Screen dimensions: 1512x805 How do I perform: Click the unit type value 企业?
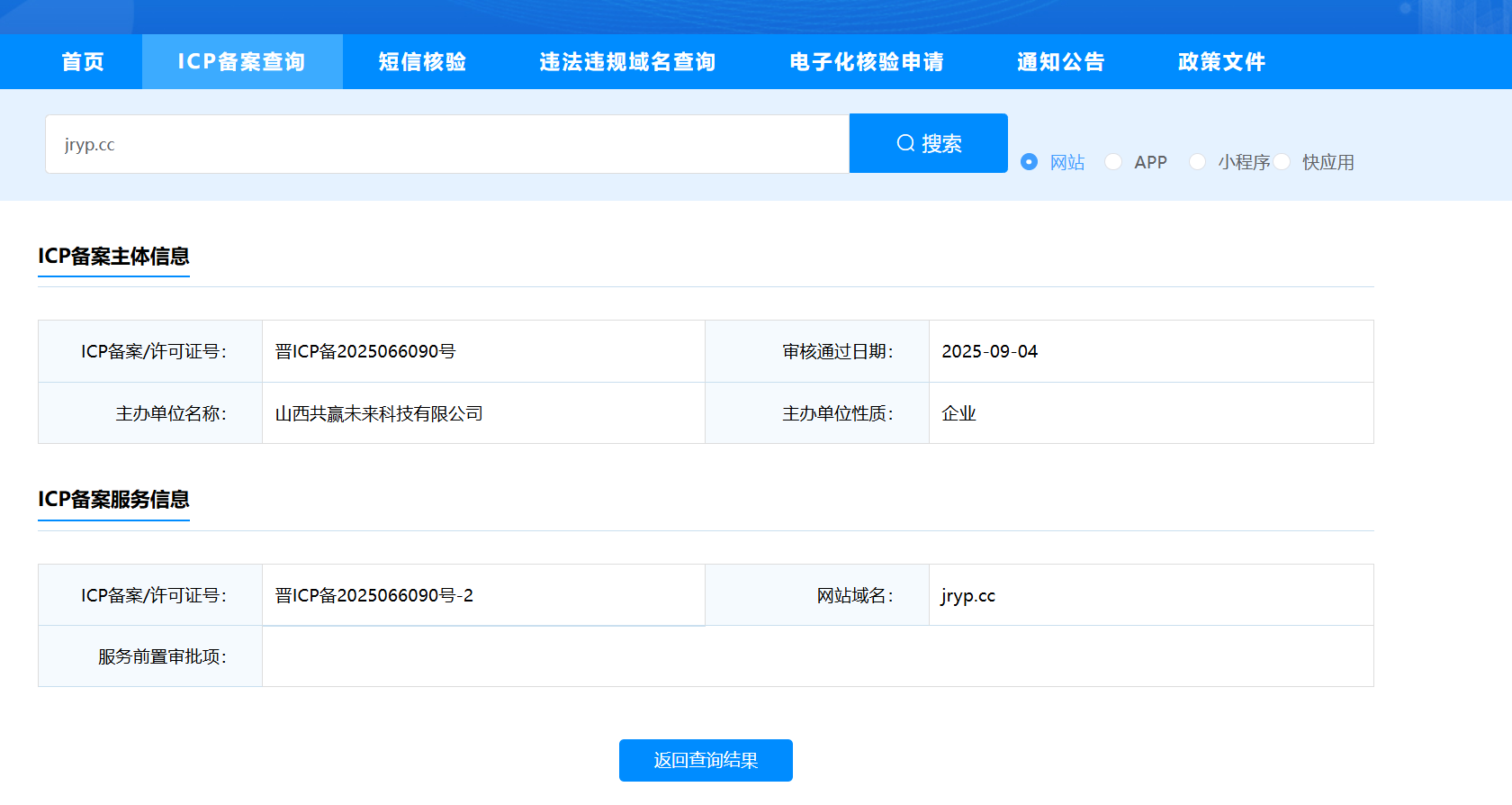click(x=958, y=413)
